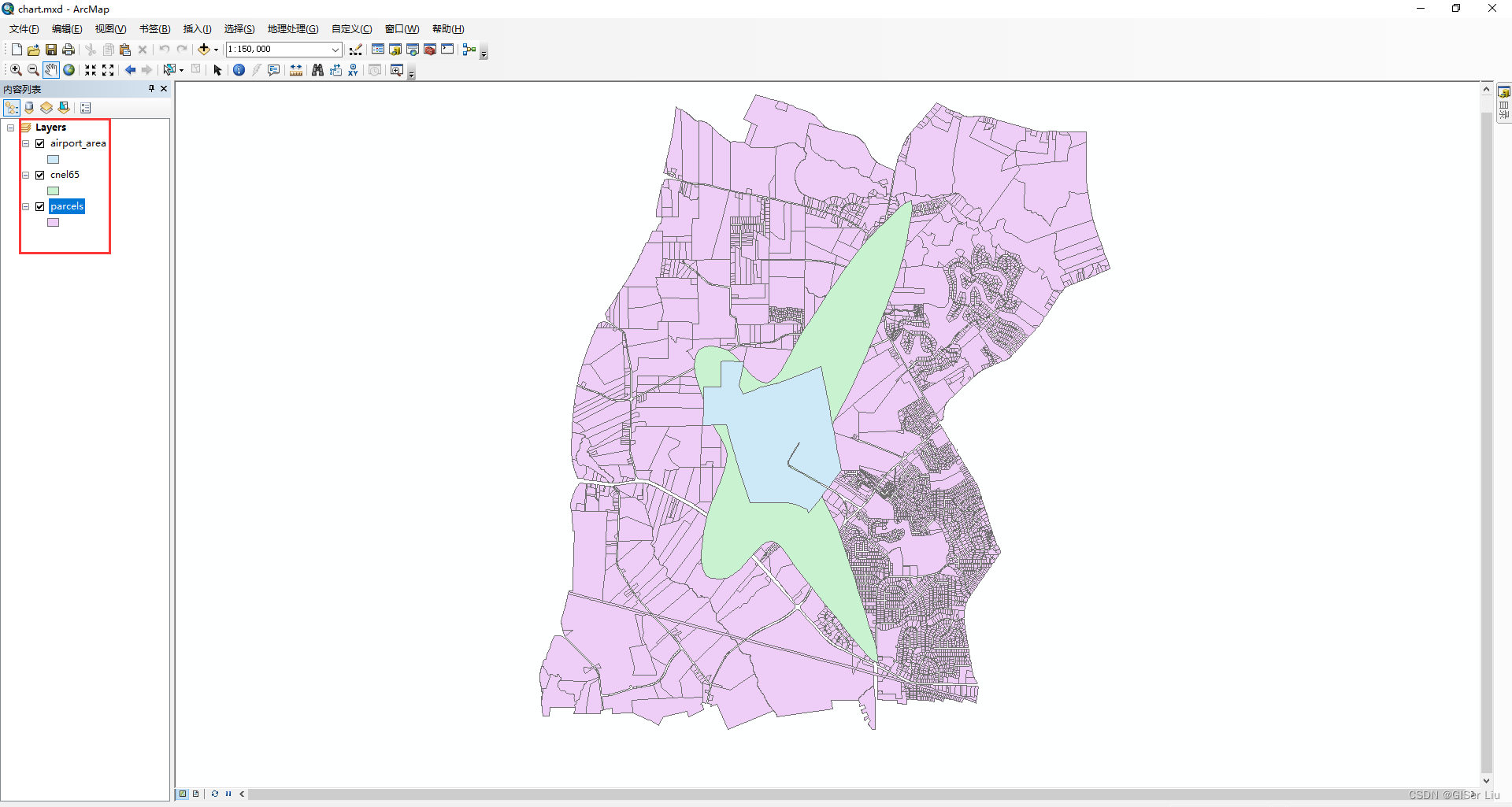Open the 编辑(E) menu
Image resolution: width=1512 pixels, height=807 pixels.
tap(67, 29)
